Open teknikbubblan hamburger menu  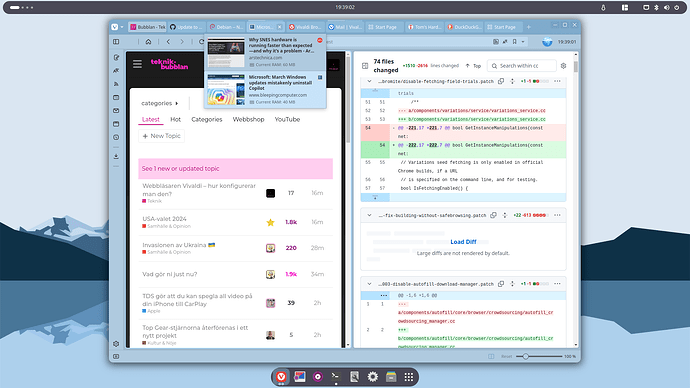click(137, 64)
